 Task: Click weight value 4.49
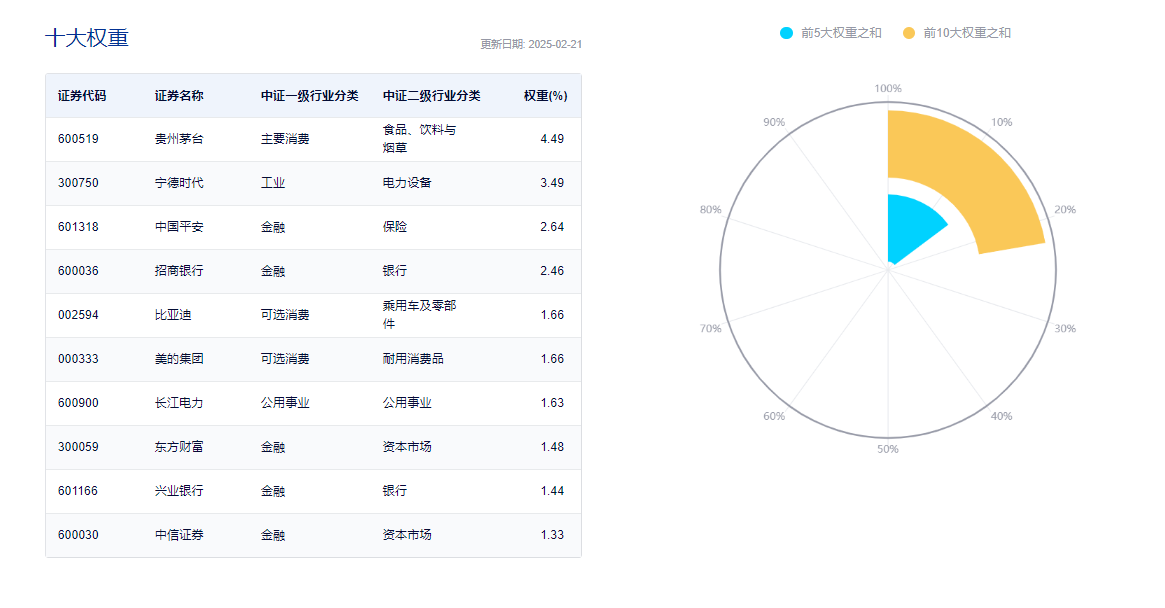(x=552, y=139)
